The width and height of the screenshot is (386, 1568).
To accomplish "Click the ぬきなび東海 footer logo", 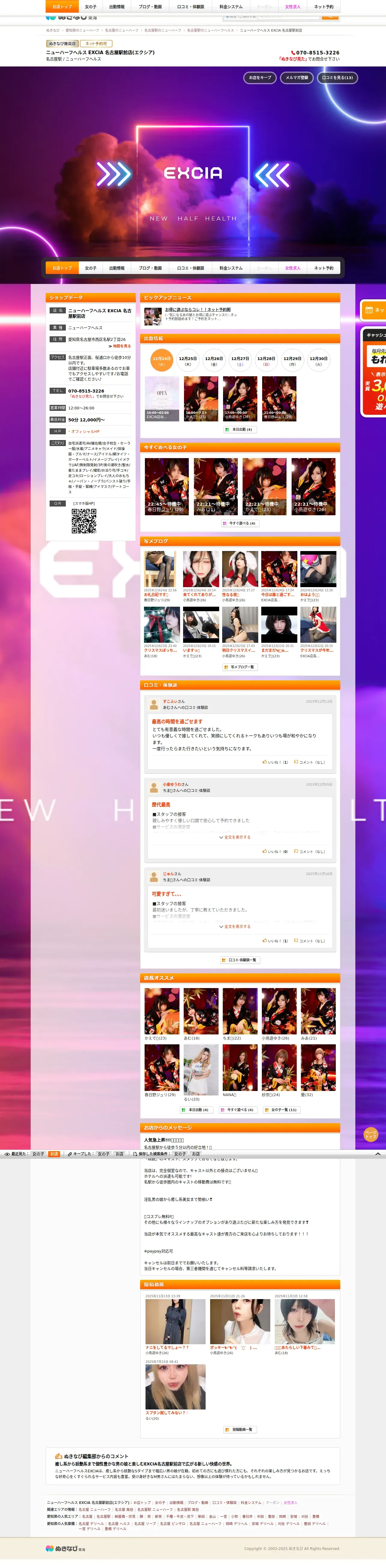I will (66, 1548).
